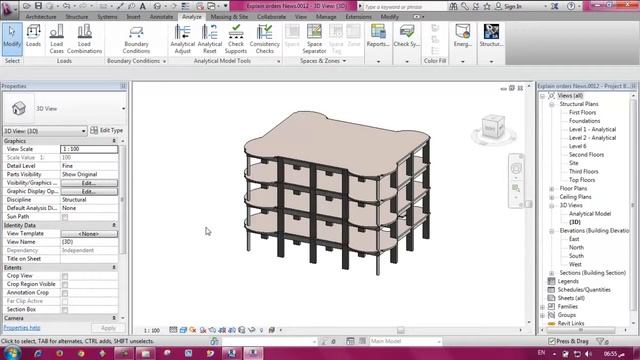Expand Spaces & Zones panel dropdown
Screen dimensions: 640x360
344,61
